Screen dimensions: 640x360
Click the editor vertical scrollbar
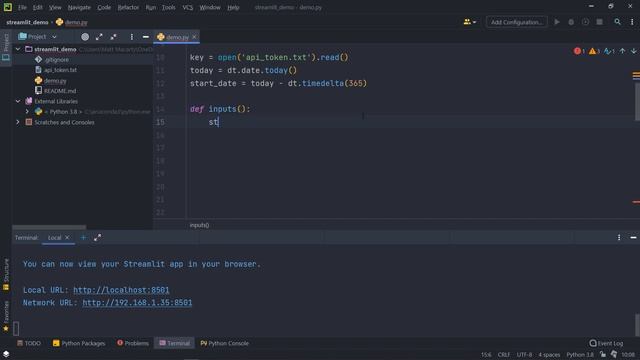coord(637,102)
